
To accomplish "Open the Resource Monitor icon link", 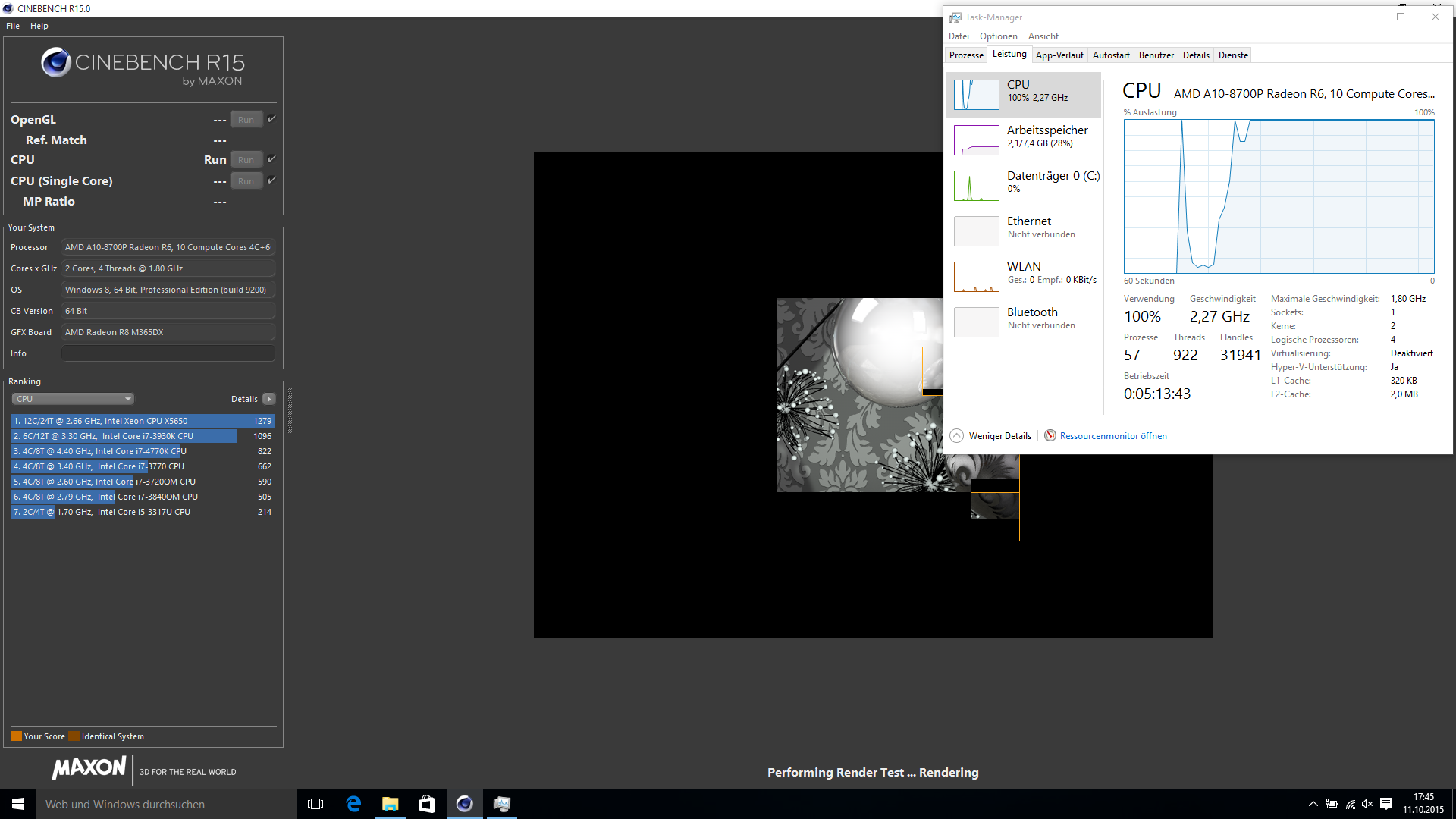I will click(1050, 435).
